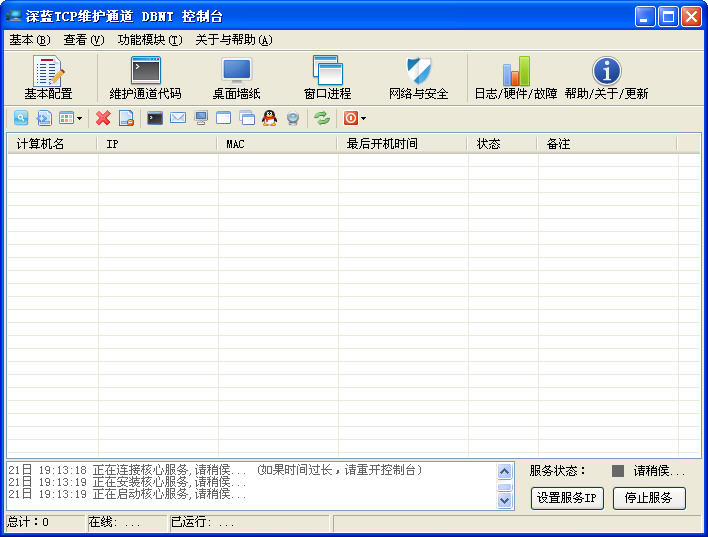Click the red X delete icon

[x=103, y=118]
